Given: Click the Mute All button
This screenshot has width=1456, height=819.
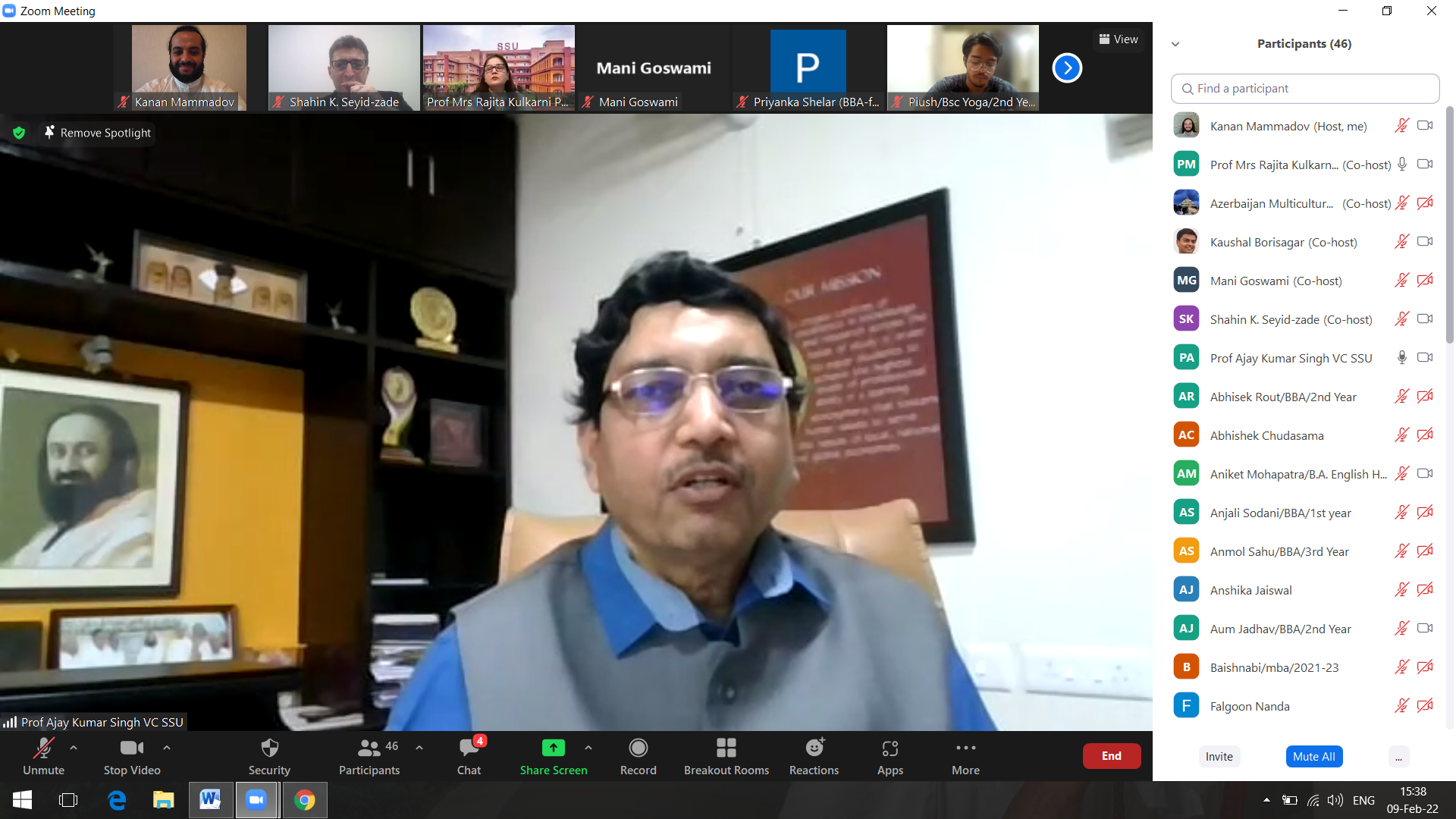Looking at the screenshot, I should point(1313,756).
